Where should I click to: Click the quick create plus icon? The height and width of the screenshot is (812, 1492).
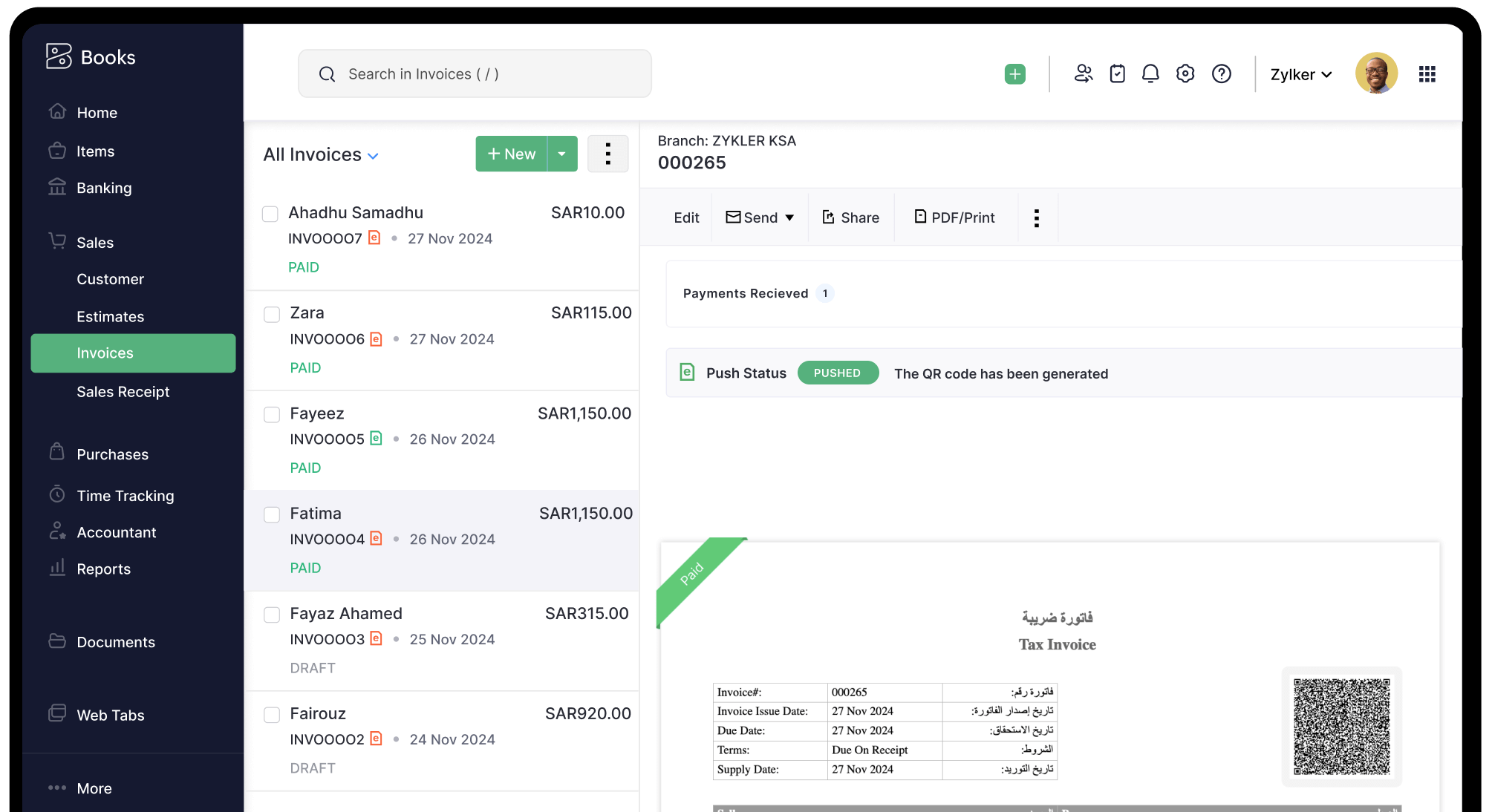pos(1014,73)
